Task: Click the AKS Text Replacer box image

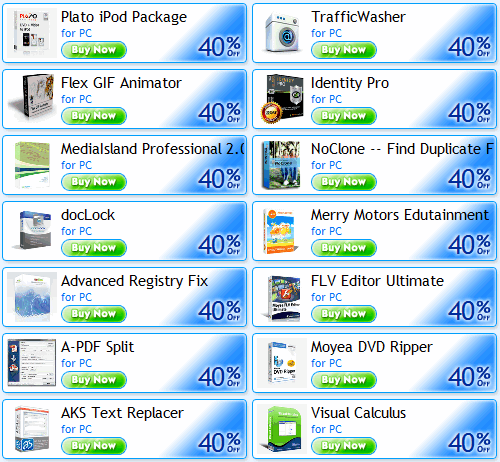Action: (32, 429)
